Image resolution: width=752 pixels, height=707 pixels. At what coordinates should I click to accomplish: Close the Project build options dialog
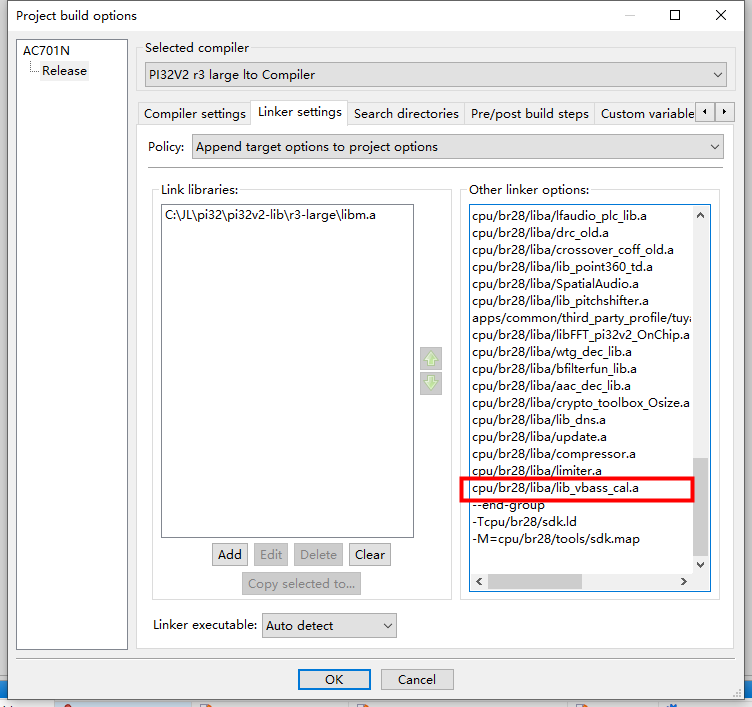click(x=721, y=15)
